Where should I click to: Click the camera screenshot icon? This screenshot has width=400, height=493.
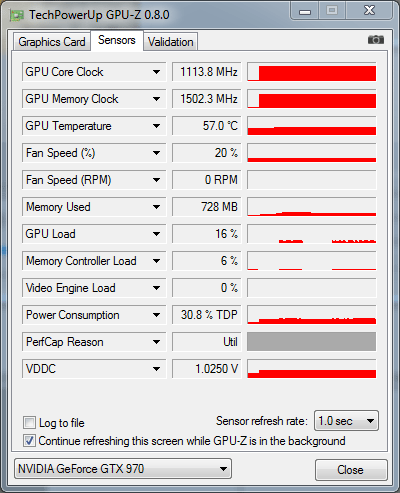tap(376, 40)
